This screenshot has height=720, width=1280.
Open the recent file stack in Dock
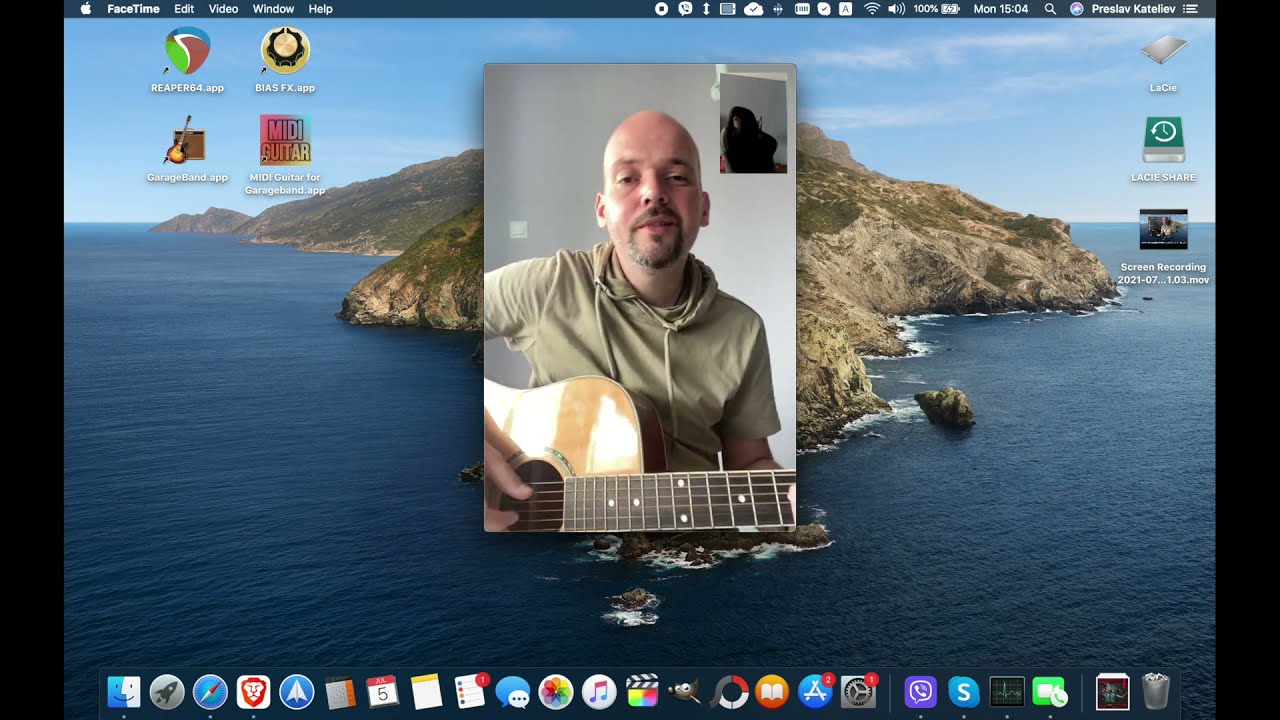coord(1112,691)
